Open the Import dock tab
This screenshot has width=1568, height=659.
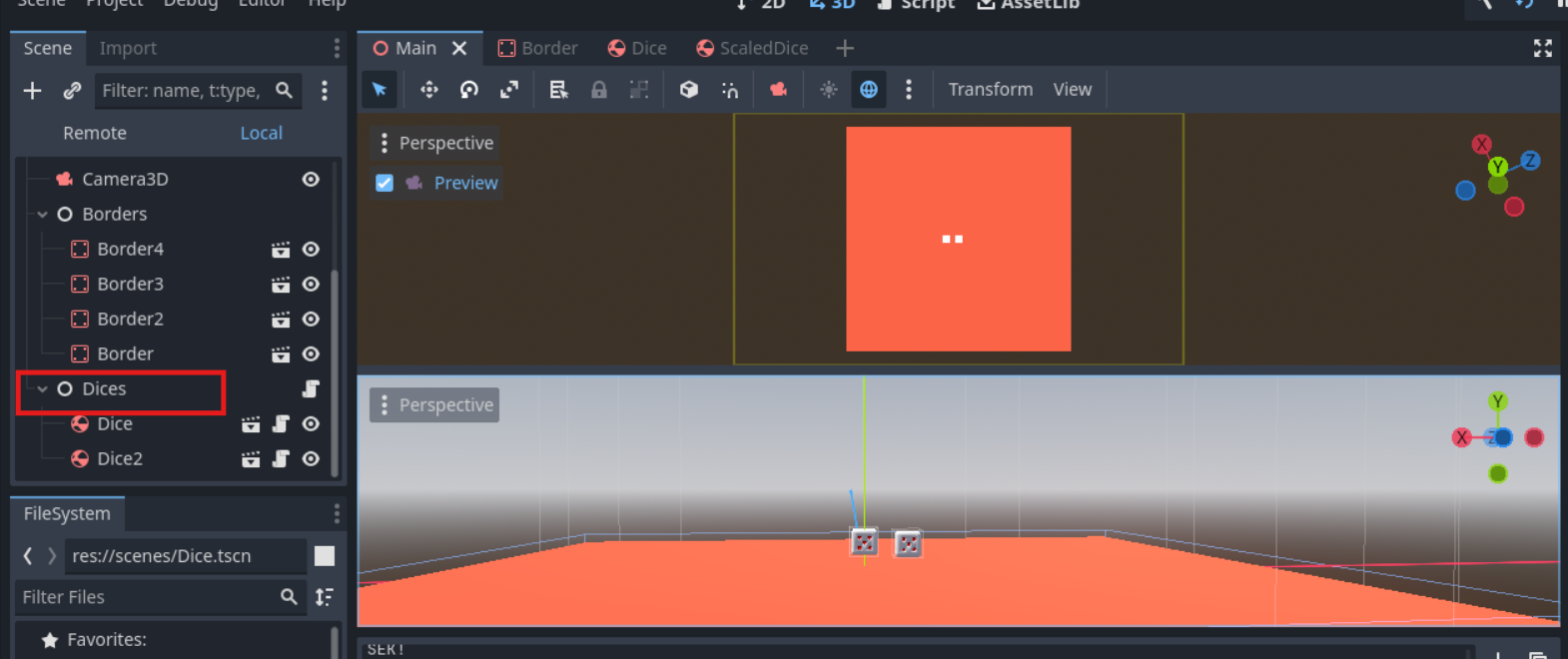[128, 48]
